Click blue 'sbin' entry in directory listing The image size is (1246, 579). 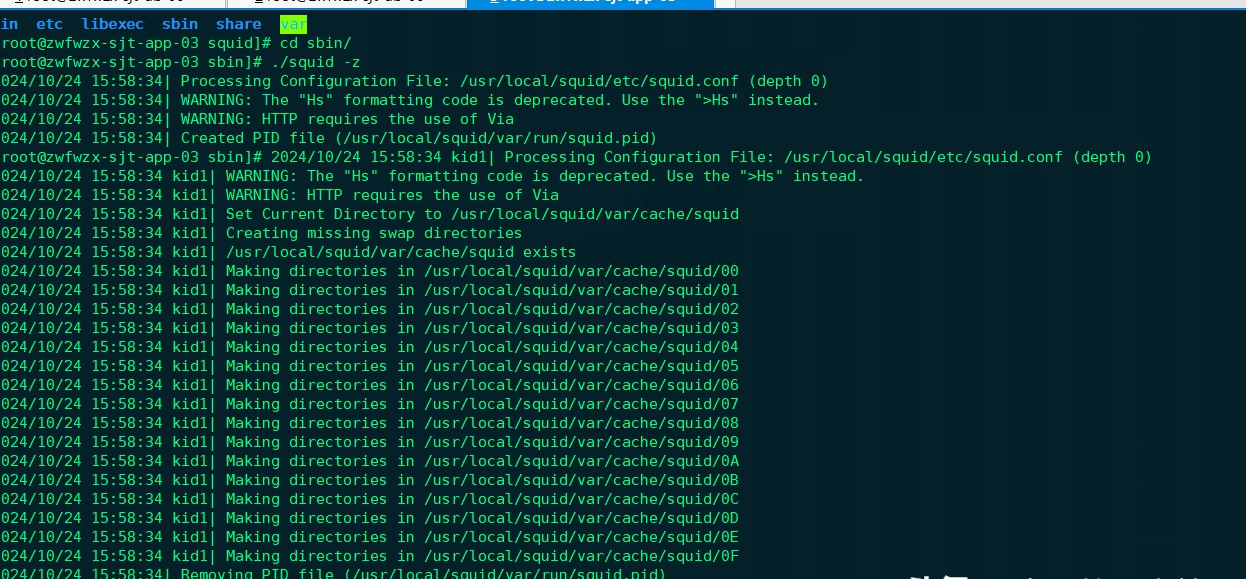(180, 24)
